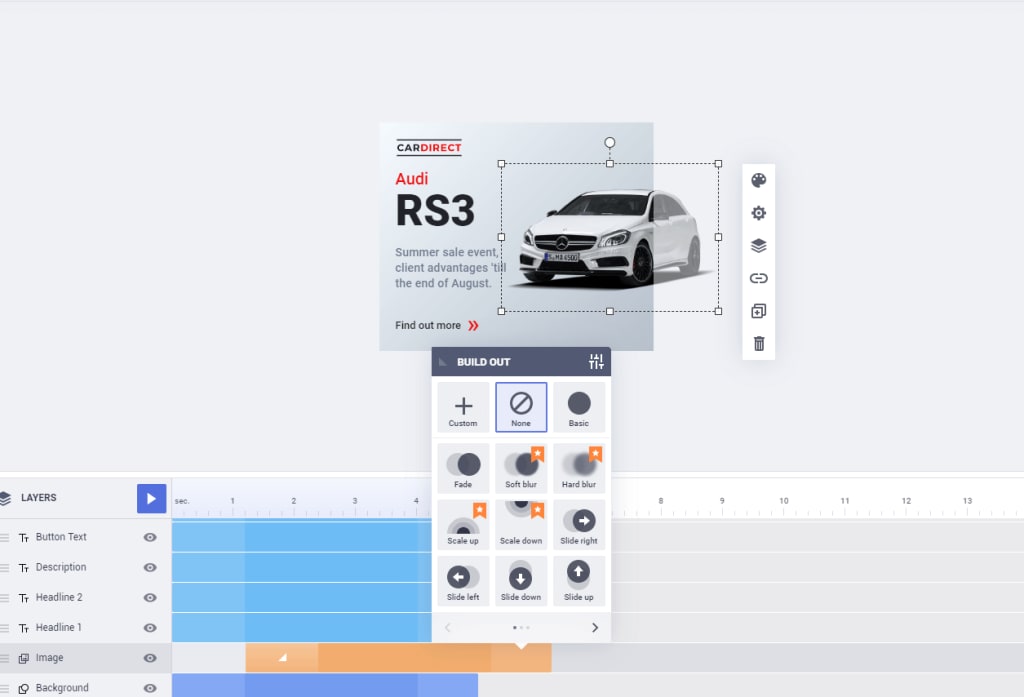The width and height of the screenshot is (1024, 697).
Task: Play the timeline animation
Action: pos(152,498)
